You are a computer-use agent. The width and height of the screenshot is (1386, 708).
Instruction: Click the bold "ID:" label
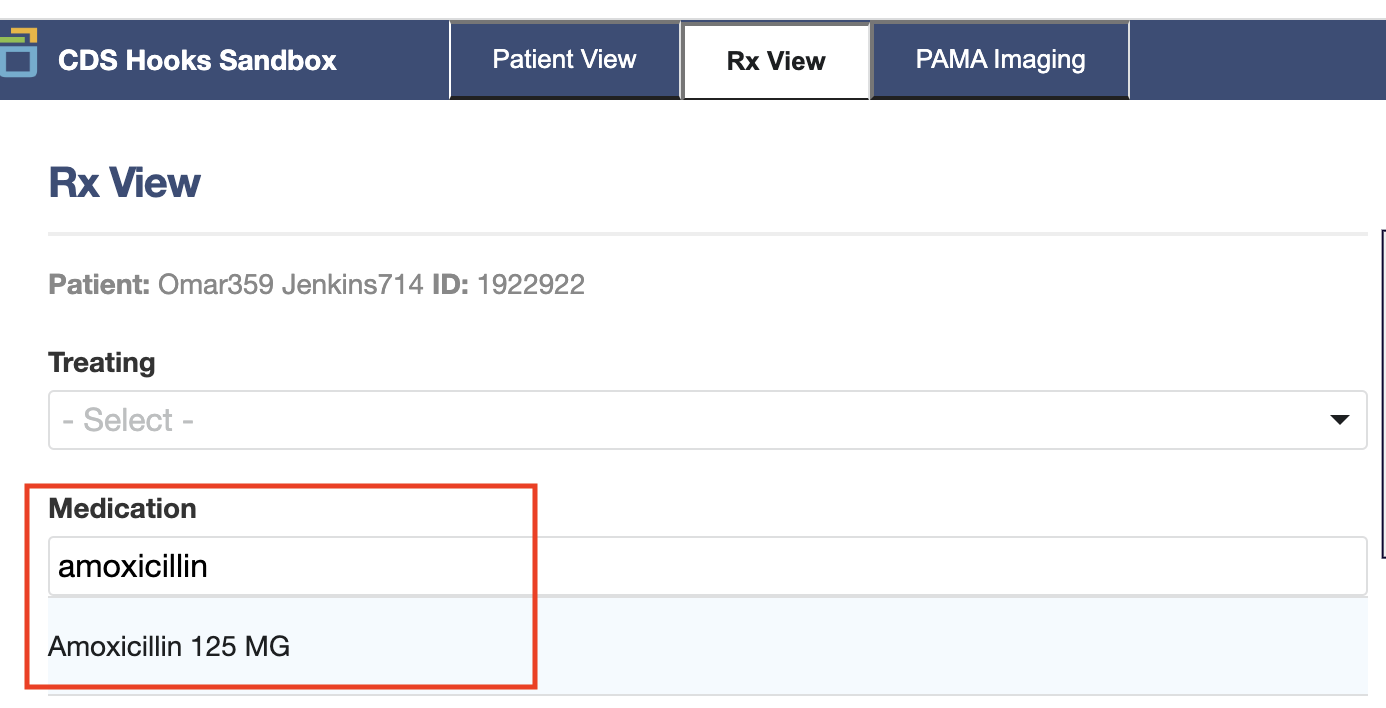450,285
